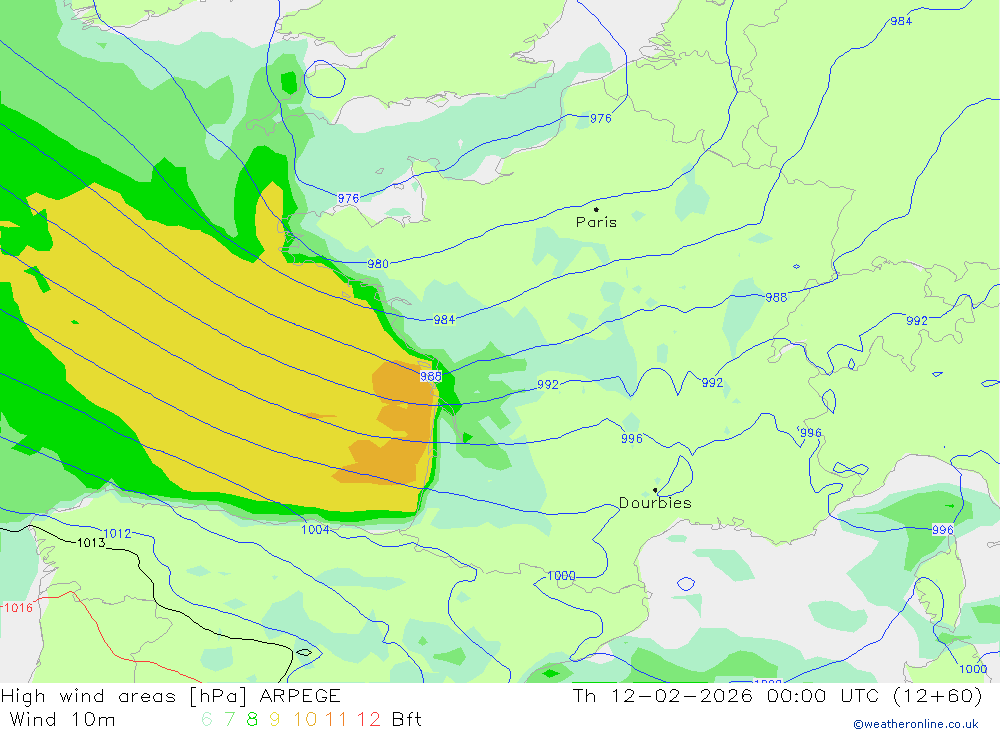
Task: Click the 988 isobar label east of Paris
Action: tap(776, 297)
